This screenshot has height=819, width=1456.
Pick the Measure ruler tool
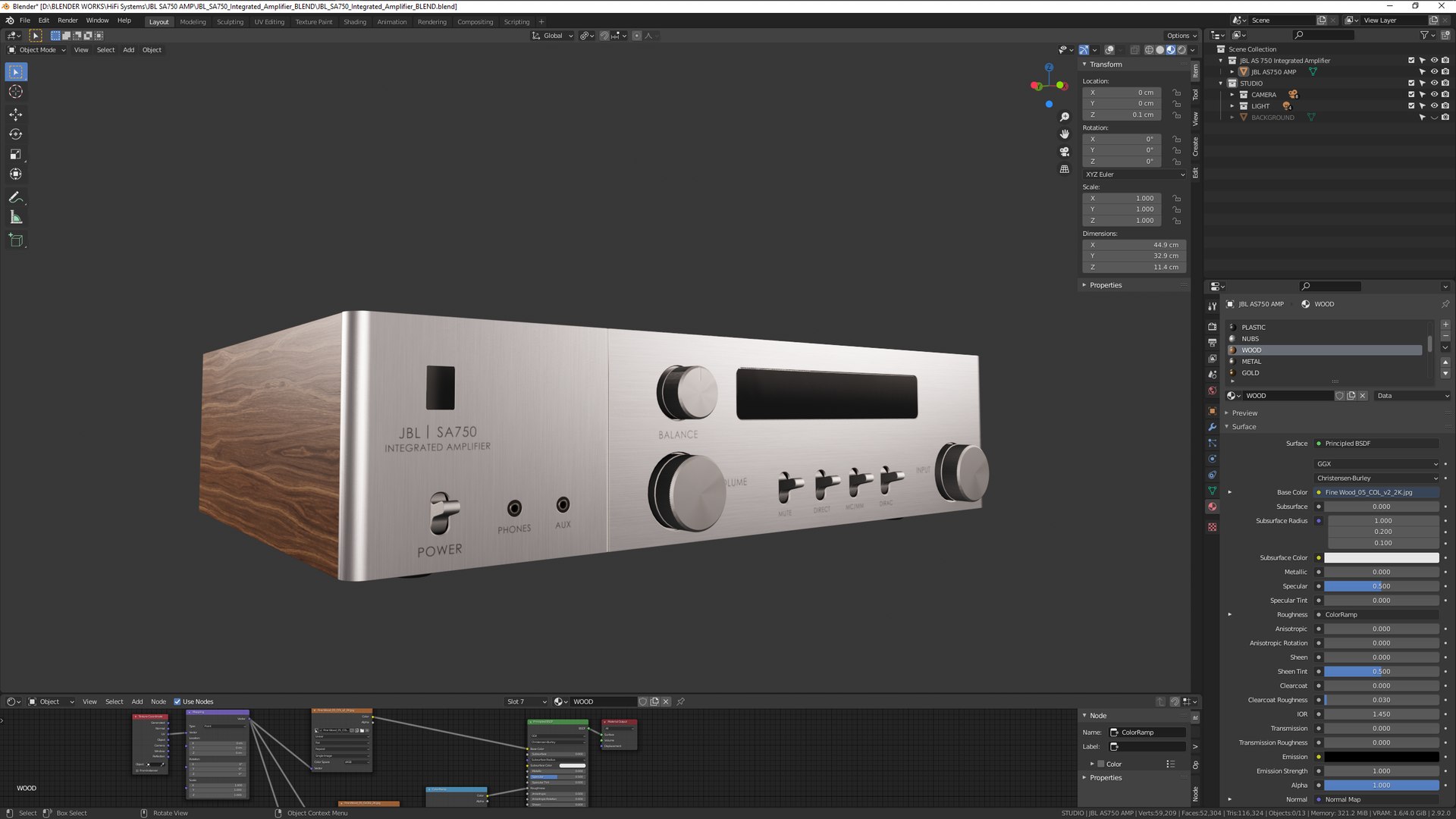click(x=16, y=218)
